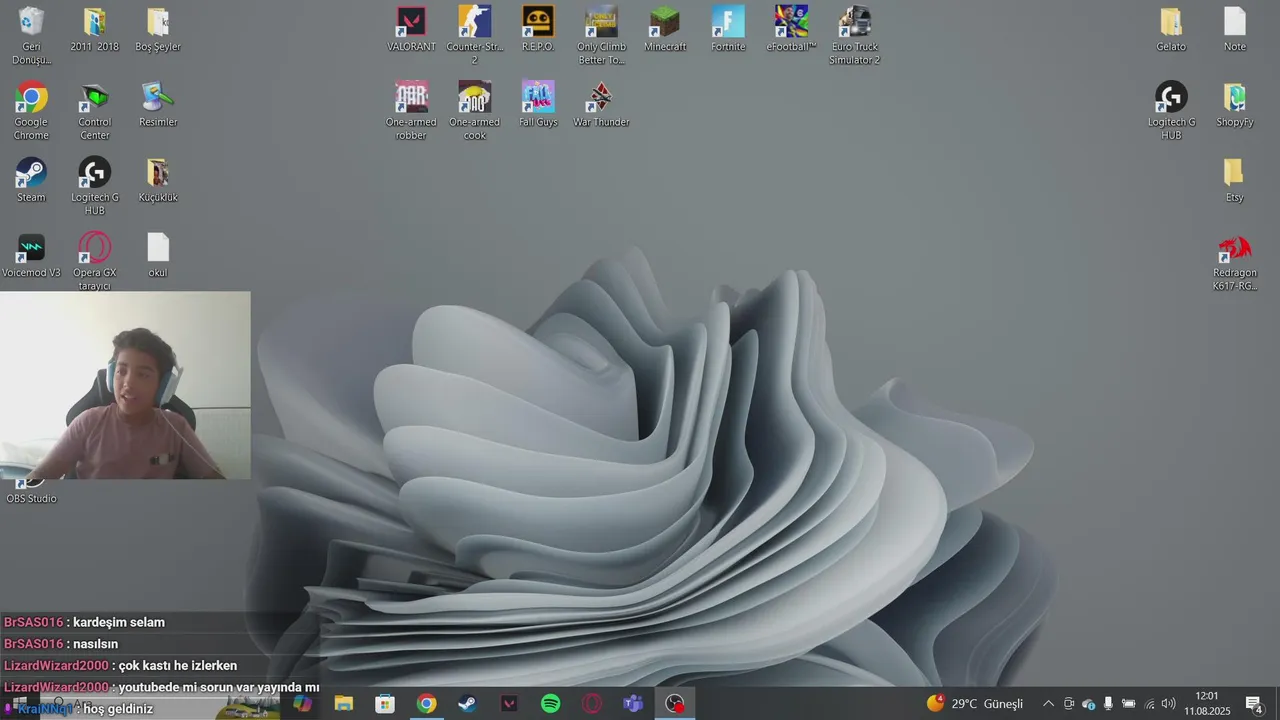Click the microphone icon in system tray

(x=1108, y=704)
